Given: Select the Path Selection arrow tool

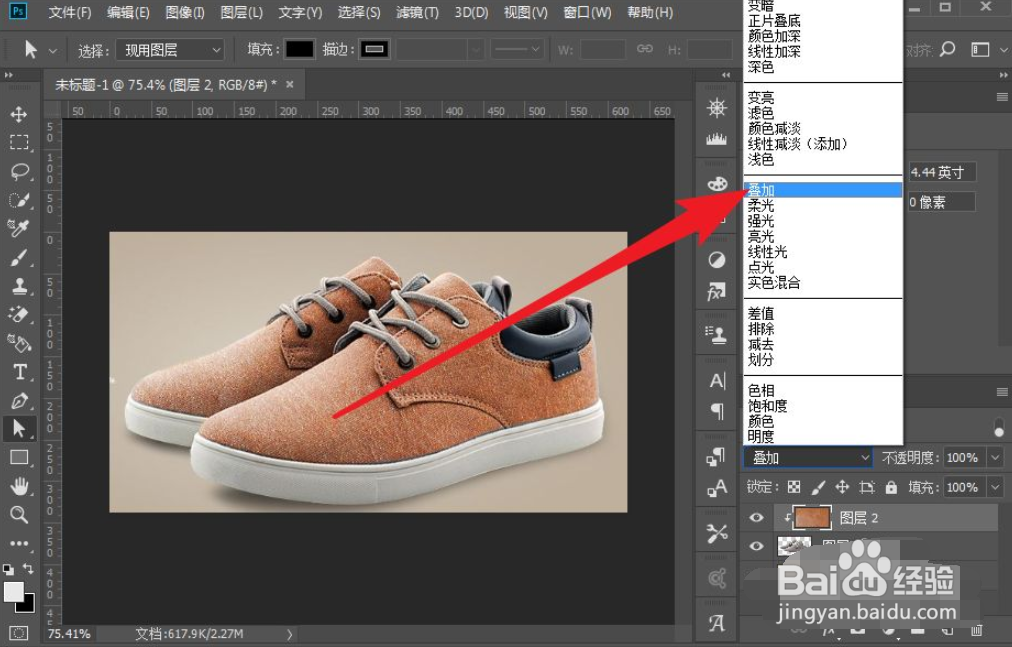Looking at the screenshot, I should pos(19,428).
